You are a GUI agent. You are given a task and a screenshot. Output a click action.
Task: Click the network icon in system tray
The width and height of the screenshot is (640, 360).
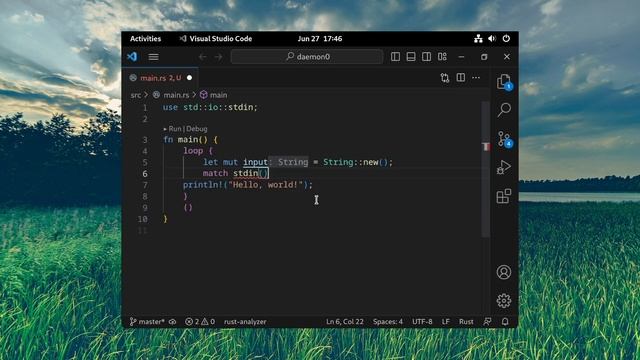pyautogui.click(x=478, y=38)
